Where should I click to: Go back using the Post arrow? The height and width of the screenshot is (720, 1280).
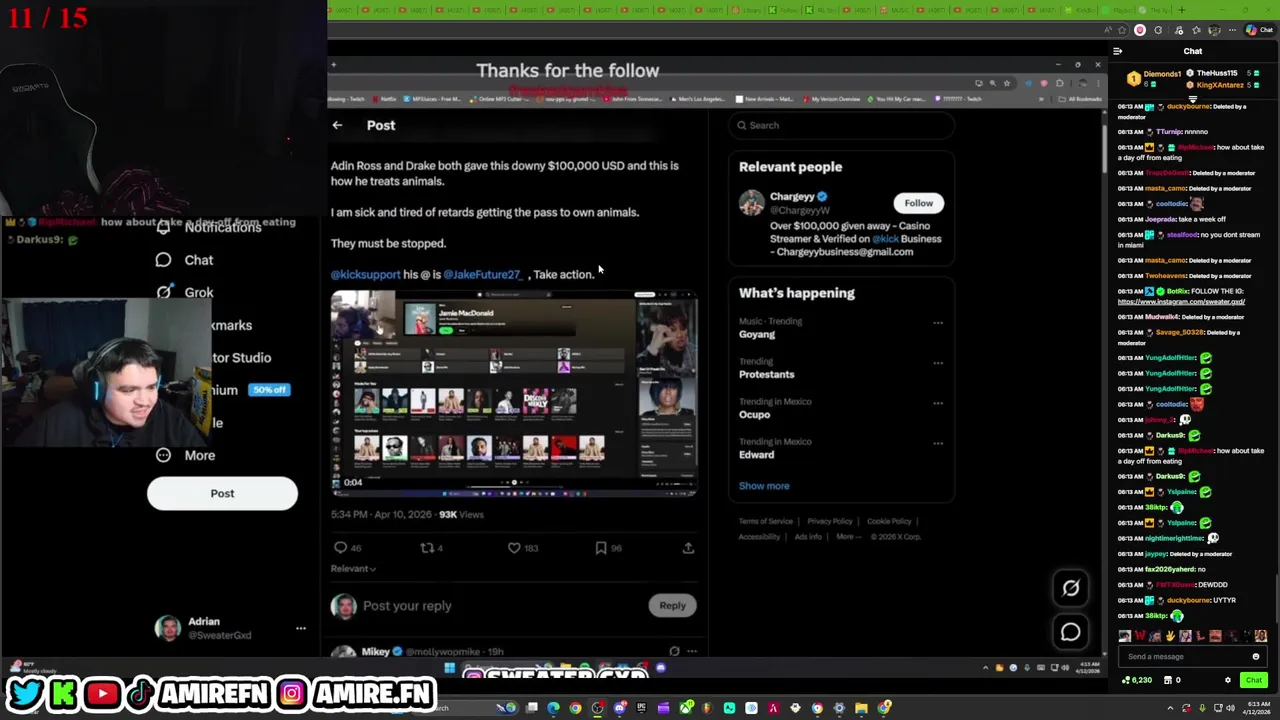point(337,125)
